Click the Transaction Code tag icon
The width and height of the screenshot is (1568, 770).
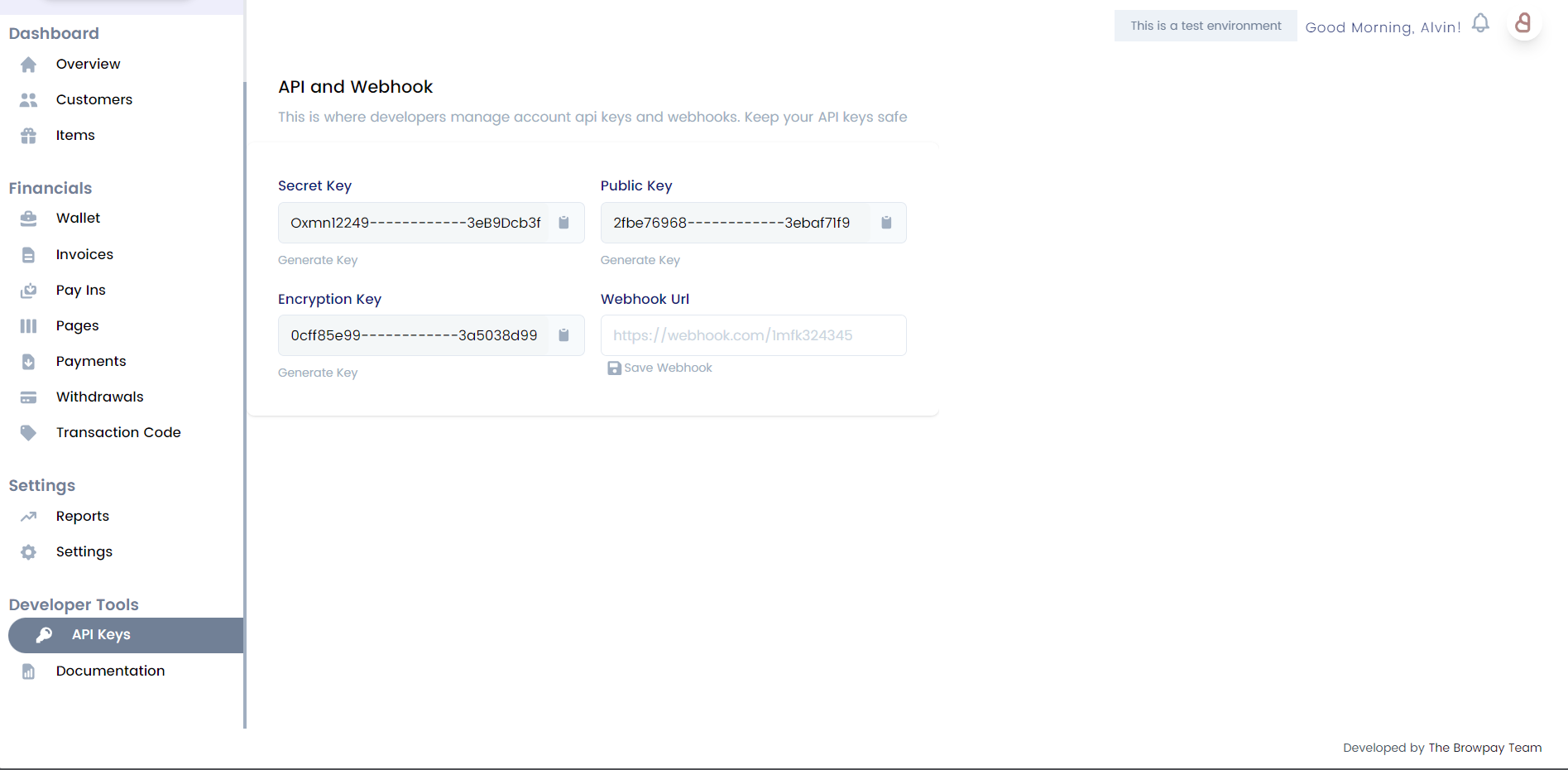29,433
